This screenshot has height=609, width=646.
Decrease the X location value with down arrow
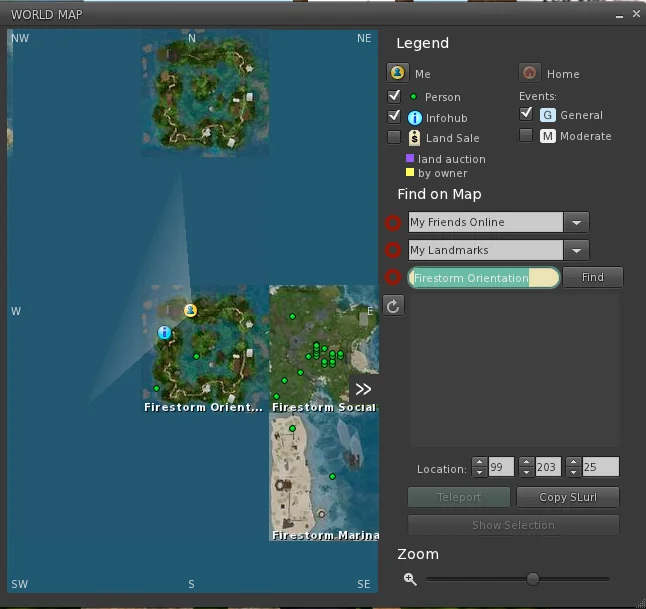pos(479,472)
